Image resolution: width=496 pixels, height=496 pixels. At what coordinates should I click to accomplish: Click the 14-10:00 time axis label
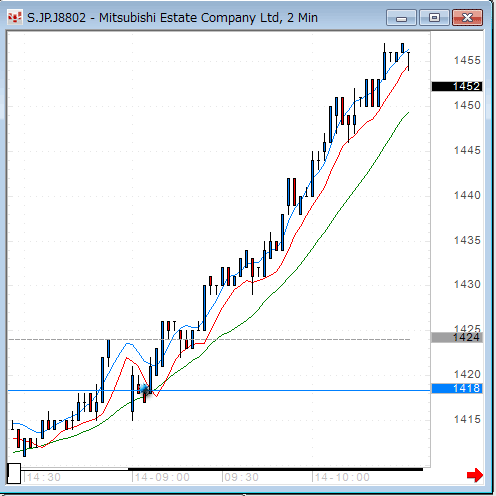click(x=342, y=477)
